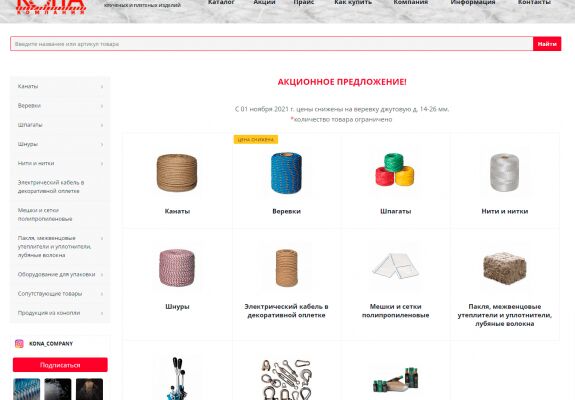Image resolution: width=575 pixels, height=400 pixels.
Task: Open Сопутствующие товары in sidebar
Action: coord(50,294)
